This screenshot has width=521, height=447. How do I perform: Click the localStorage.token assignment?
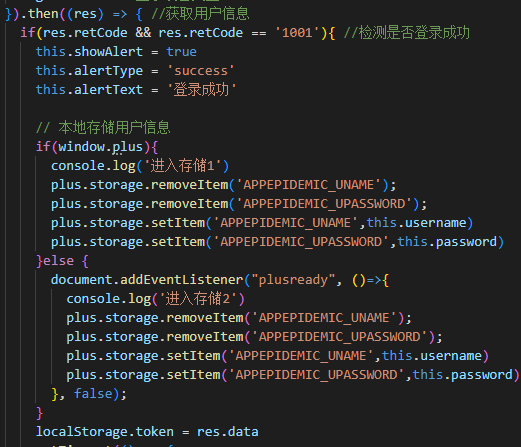click(147, 432)
